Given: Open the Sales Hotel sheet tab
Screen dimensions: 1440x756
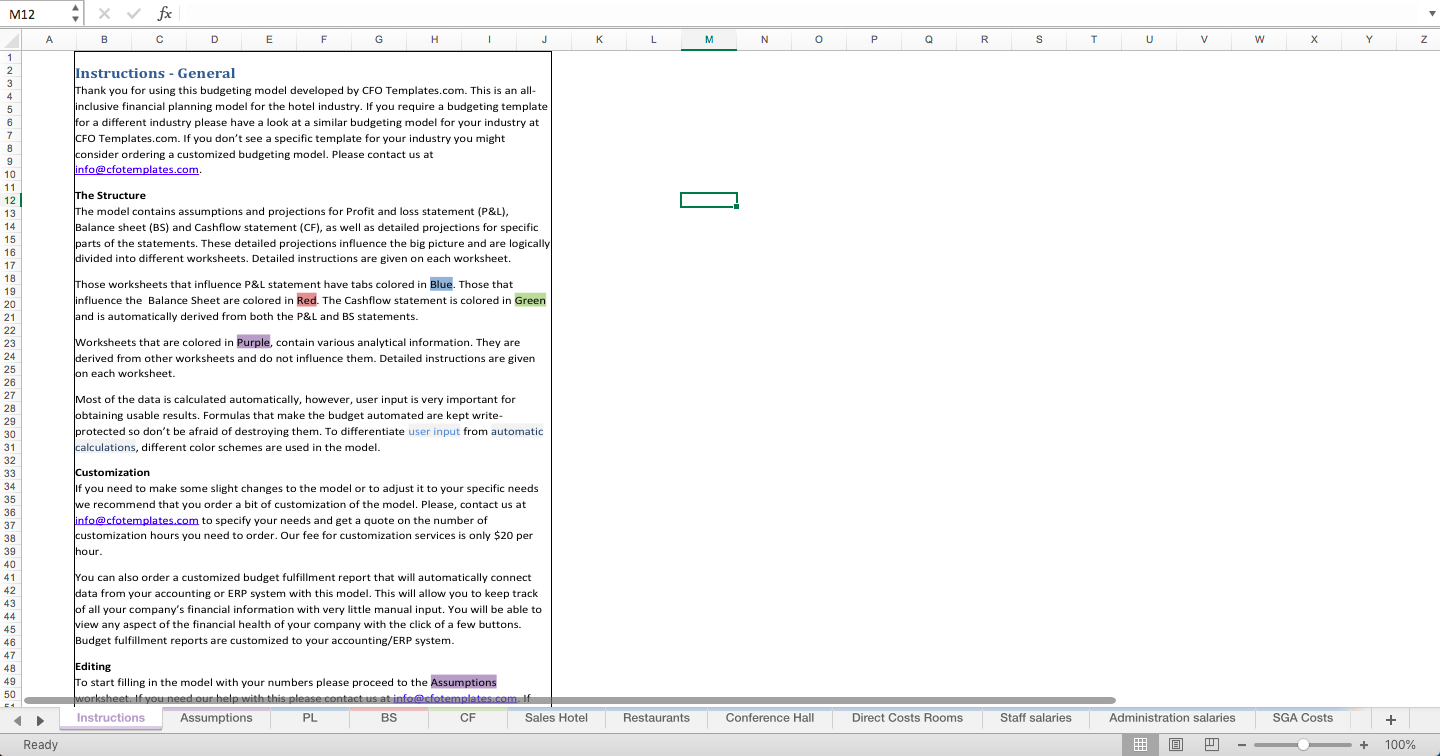Looking at the screenshot, I should pyautogui.click(x=556, y=718).
